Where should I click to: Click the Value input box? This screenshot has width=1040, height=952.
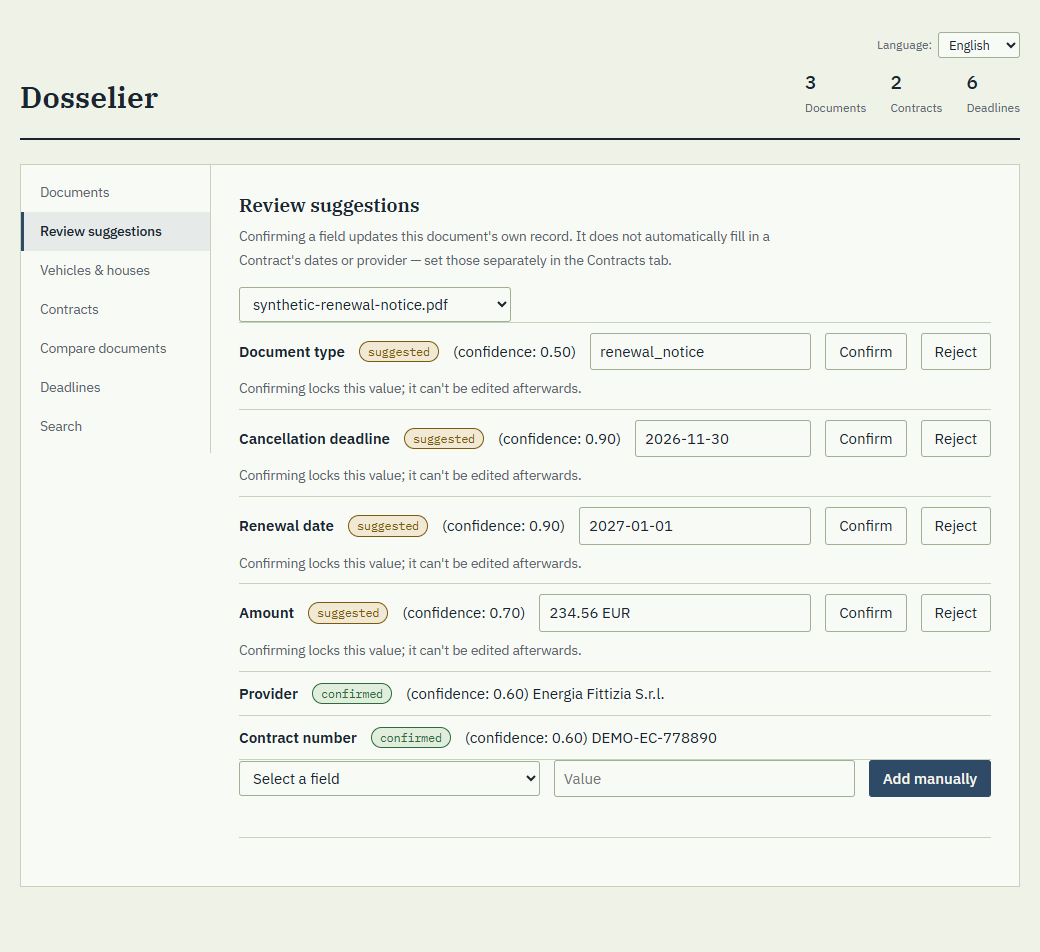[x=704, y=778]
